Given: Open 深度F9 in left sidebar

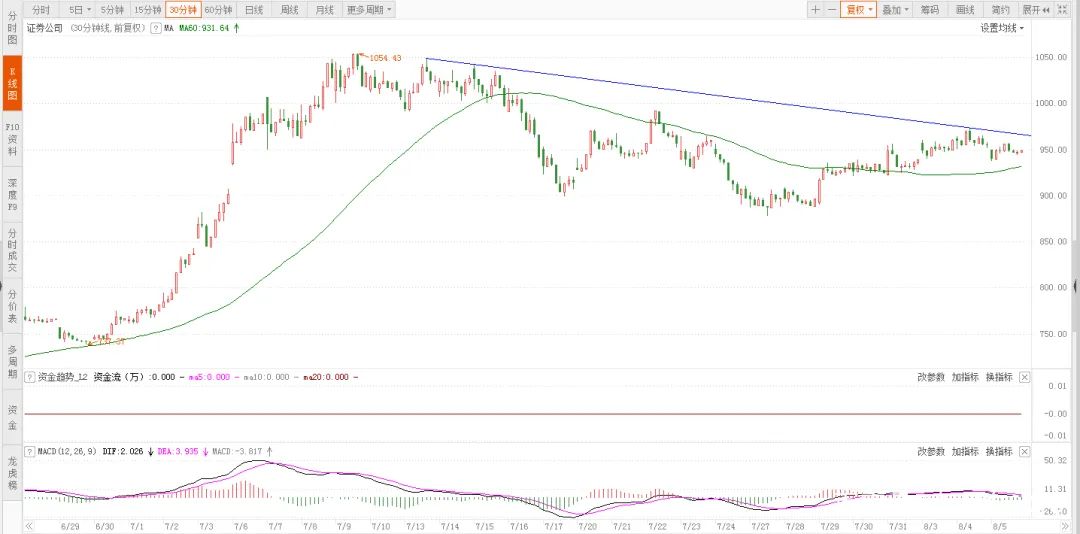Looking at the screenshot, I should pyautogui.click(x=12, y=194).
